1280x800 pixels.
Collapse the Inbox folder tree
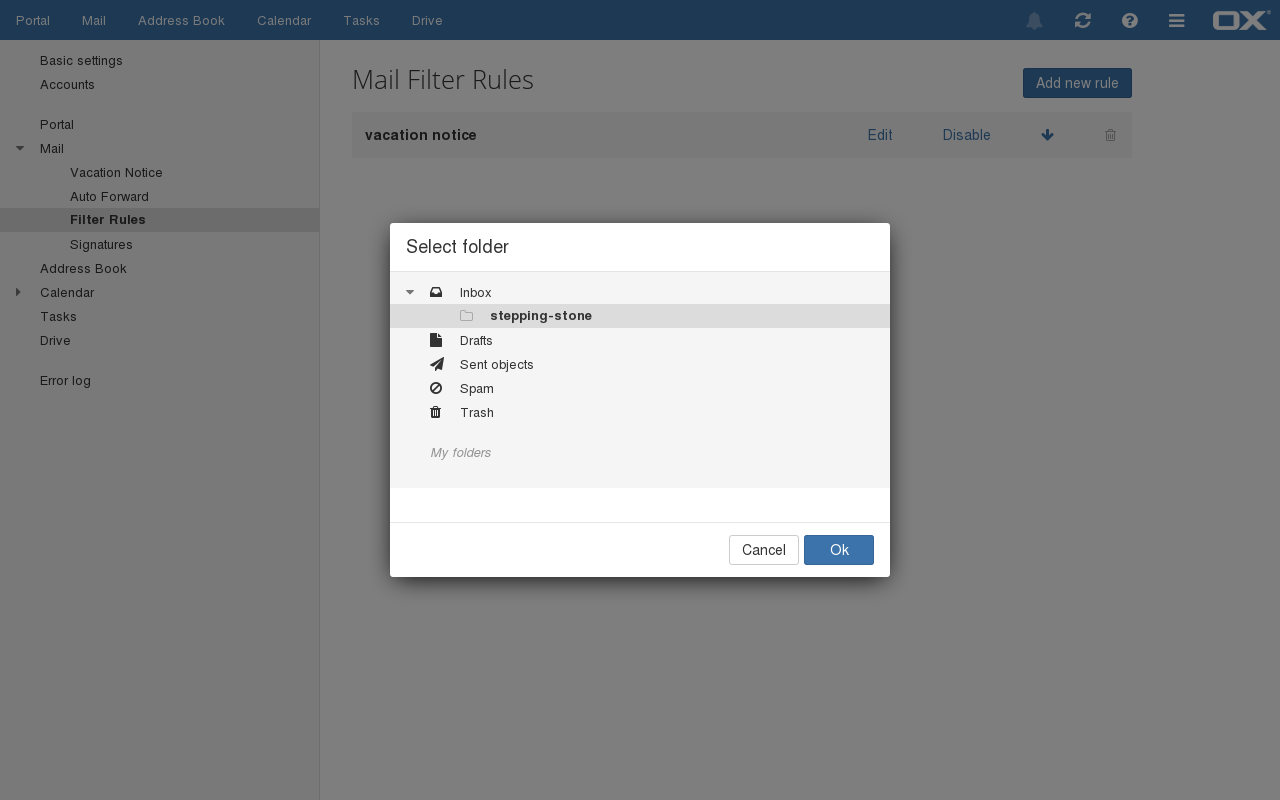(x=410, y=292)
